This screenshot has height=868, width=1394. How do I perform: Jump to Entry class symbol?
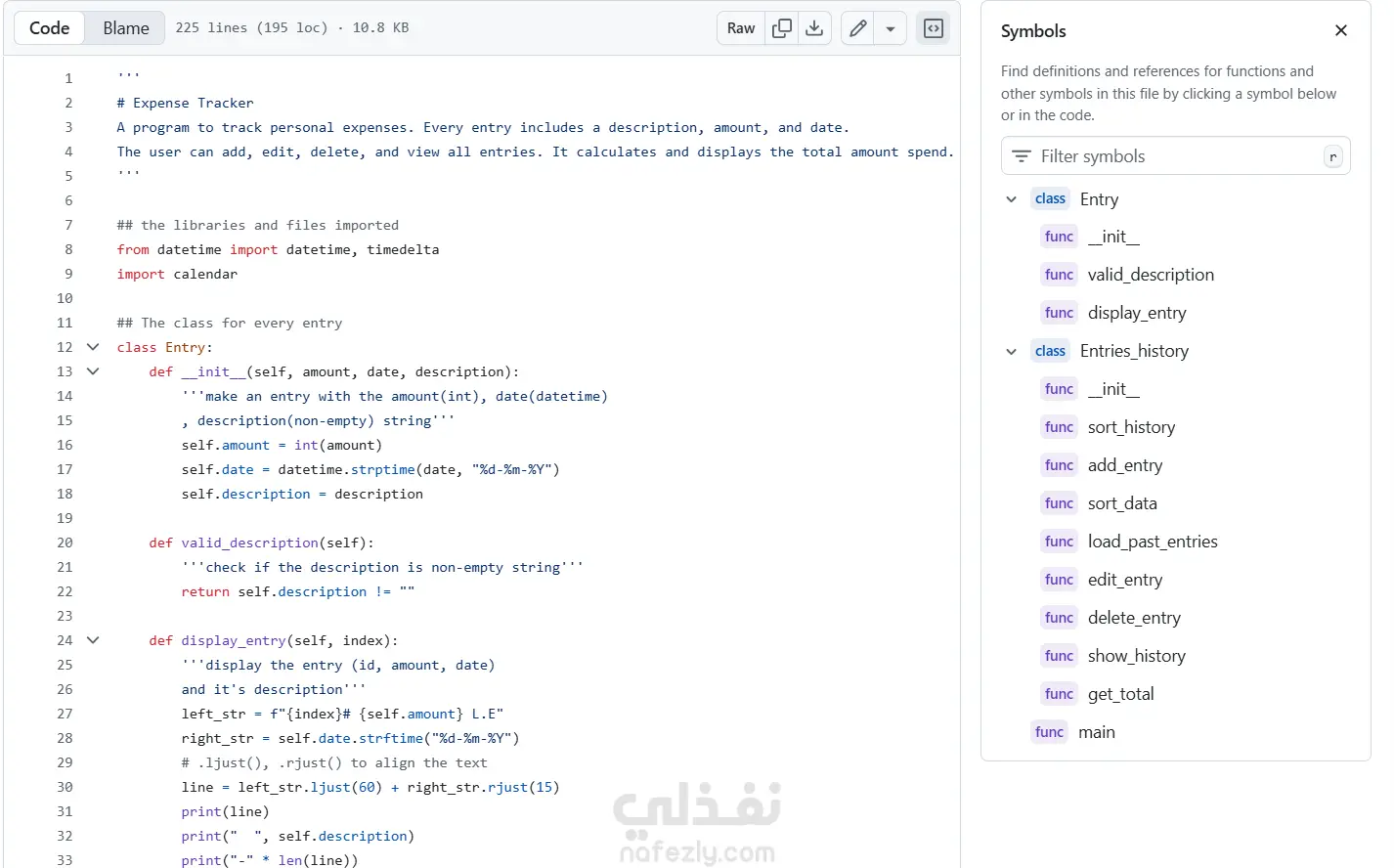click(1099, 199)
